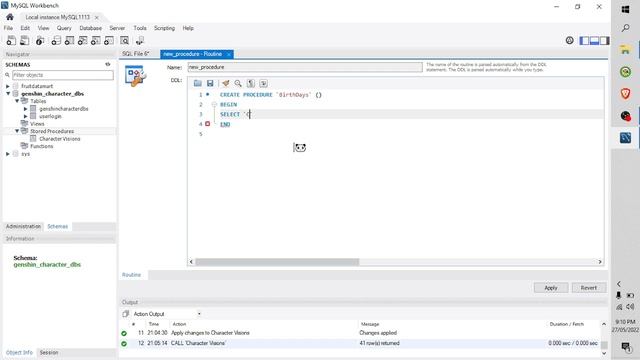Image resolution: width=640 pixels, height=360 pixels.
Task: Toggle the left sidebar panel visibility
Action: point(584,40)
